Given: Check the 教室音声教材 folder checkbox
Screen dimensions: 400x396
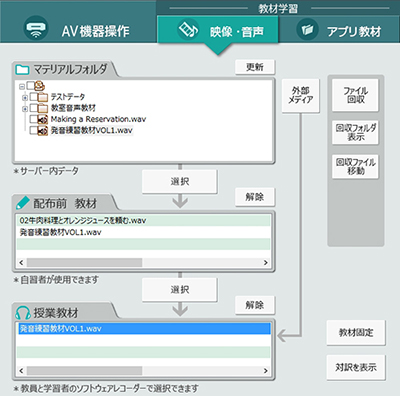Looking at the screenshot, I should pyautogui.click(x=34, y=108).
